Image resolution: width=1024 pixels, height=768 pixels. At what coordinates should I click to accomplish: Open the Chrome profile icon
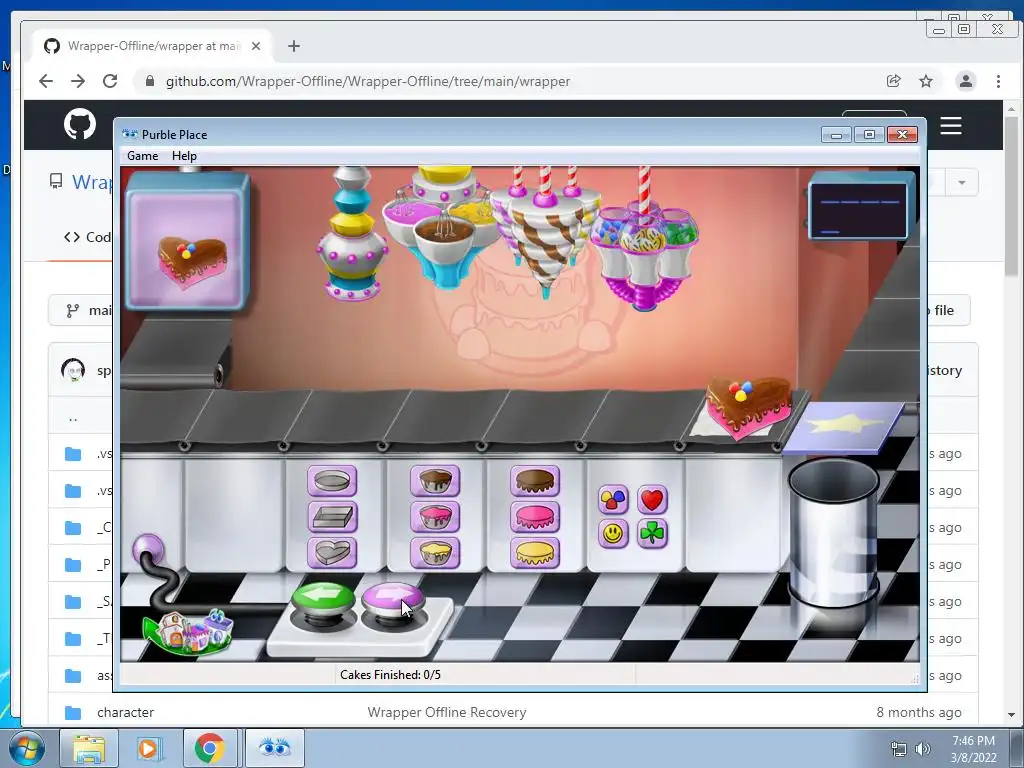965,81
